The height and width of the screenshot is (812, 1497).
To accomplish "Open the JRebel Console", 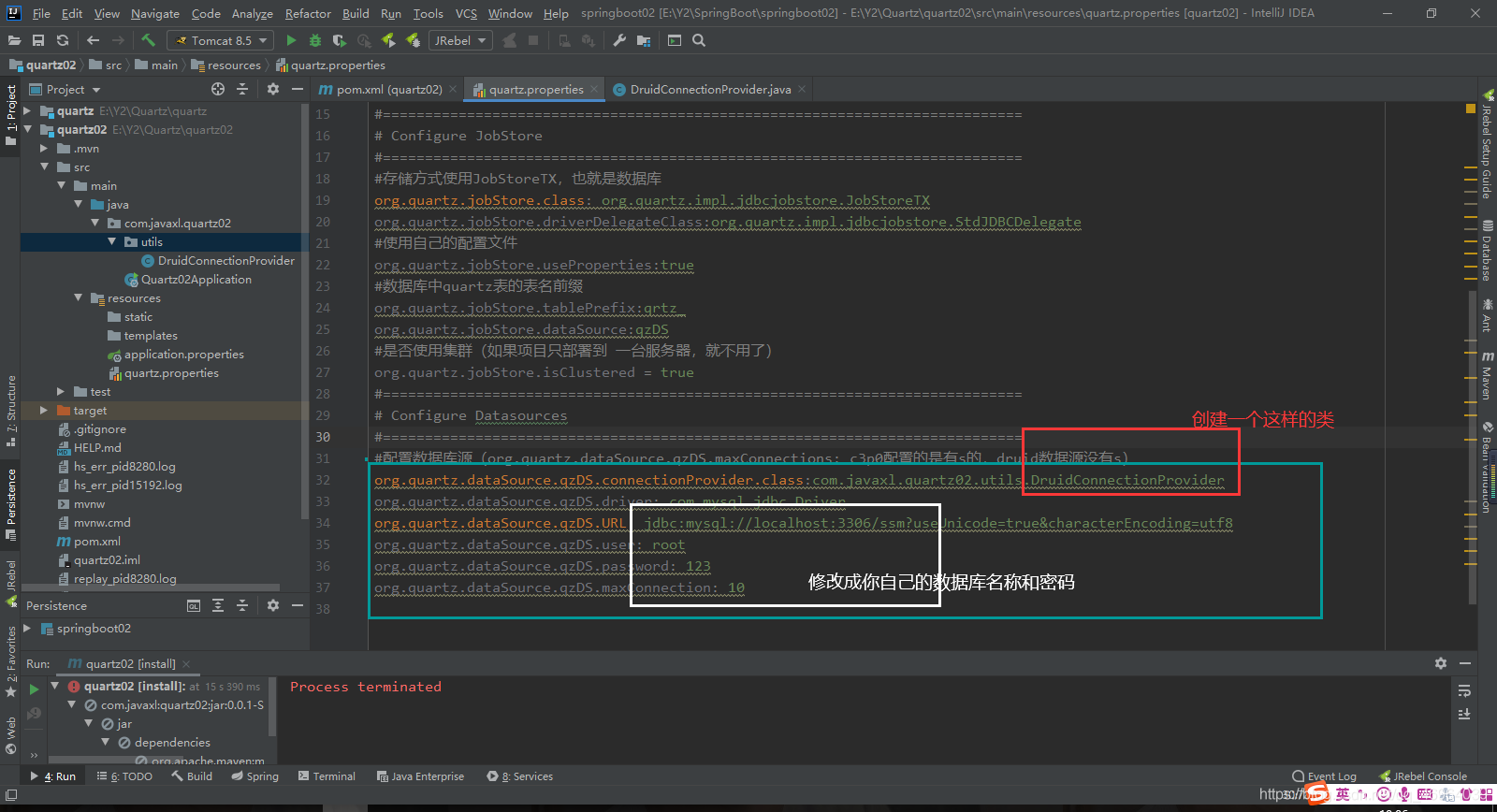I will [1423, 776].
